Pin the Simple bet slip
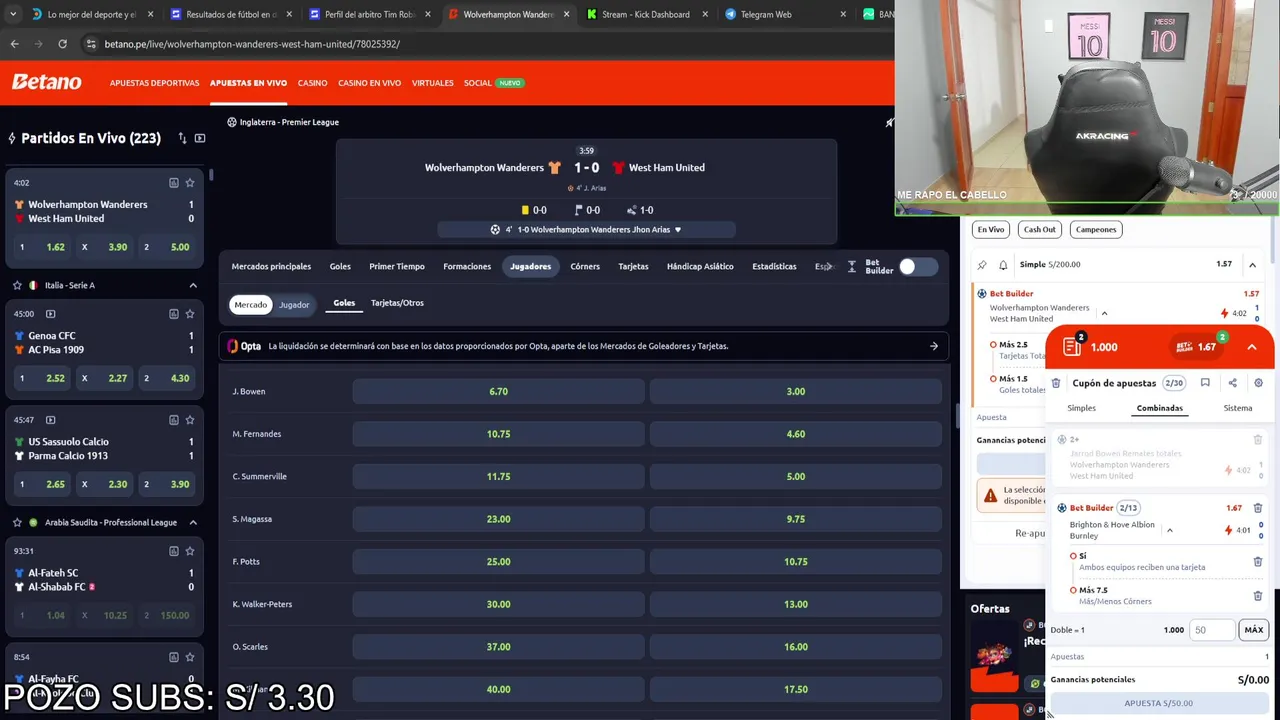The width and height of the screenshot is (1280, 720). click(x=982, y=265)
